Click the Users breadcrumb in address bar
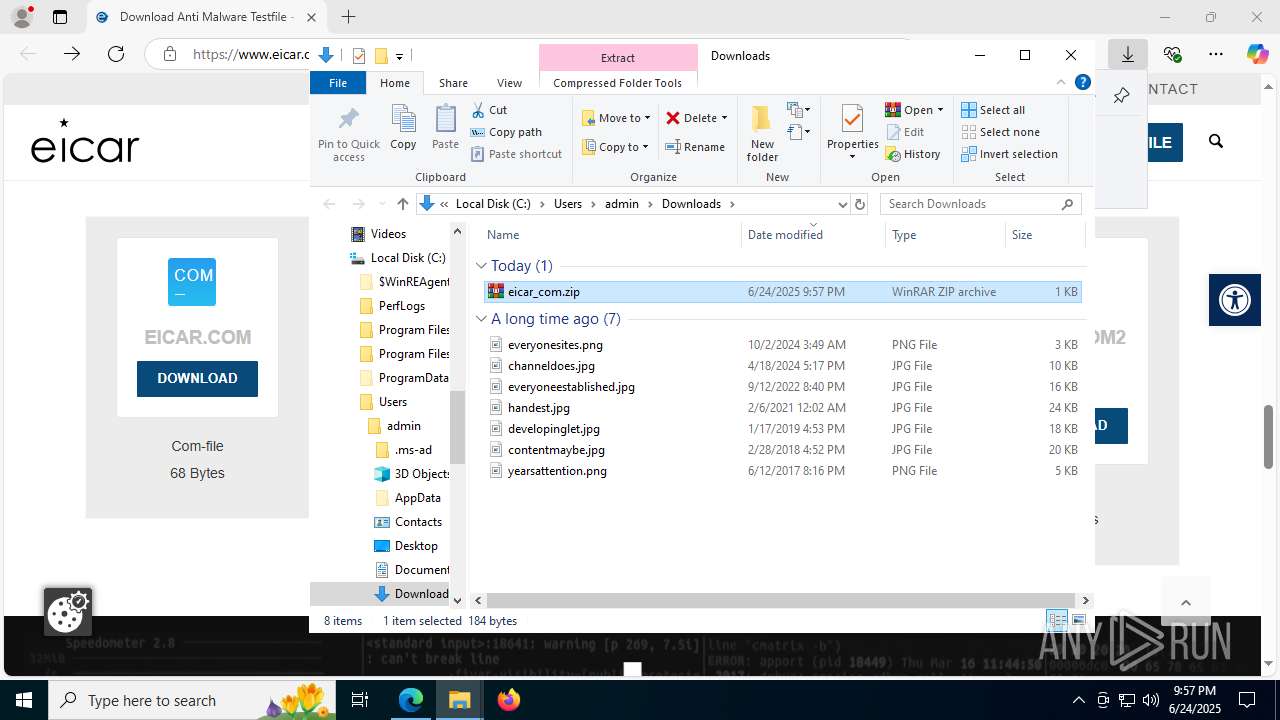The image size is (1280, 720). (x=568, y=204)
